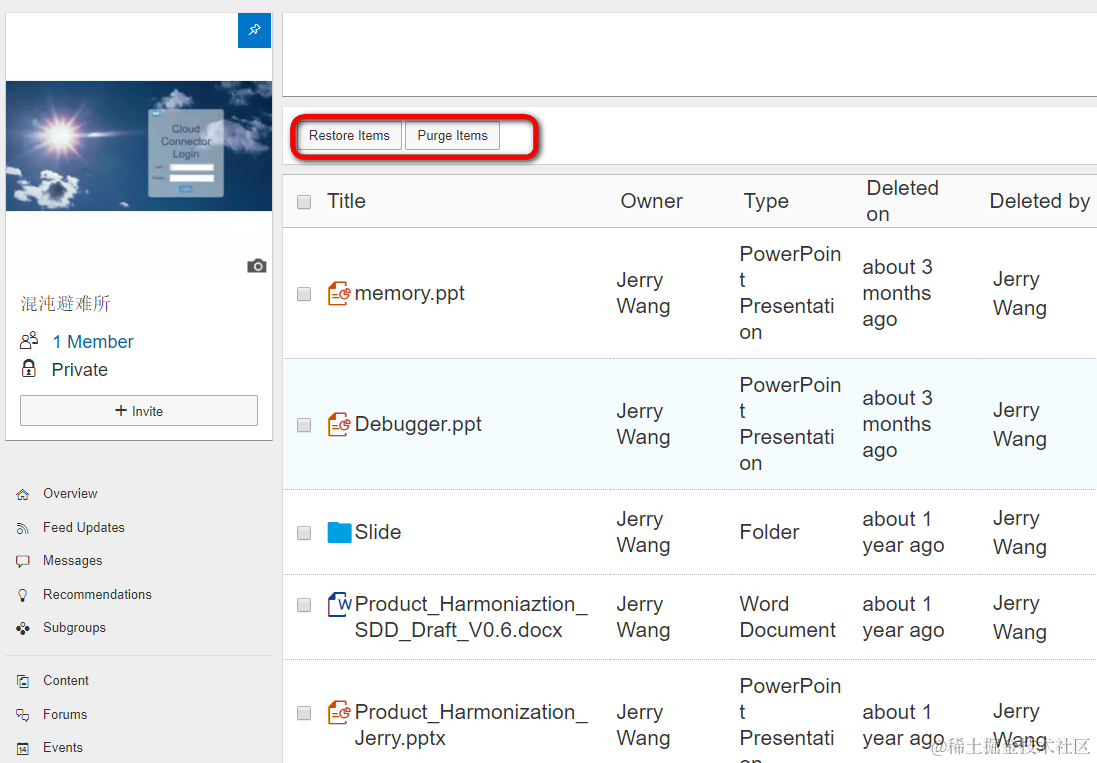This screenshot has width=1097, height=763.
Task: Click 'about 1 year ago' in Slide row
Action: [903, 532]
